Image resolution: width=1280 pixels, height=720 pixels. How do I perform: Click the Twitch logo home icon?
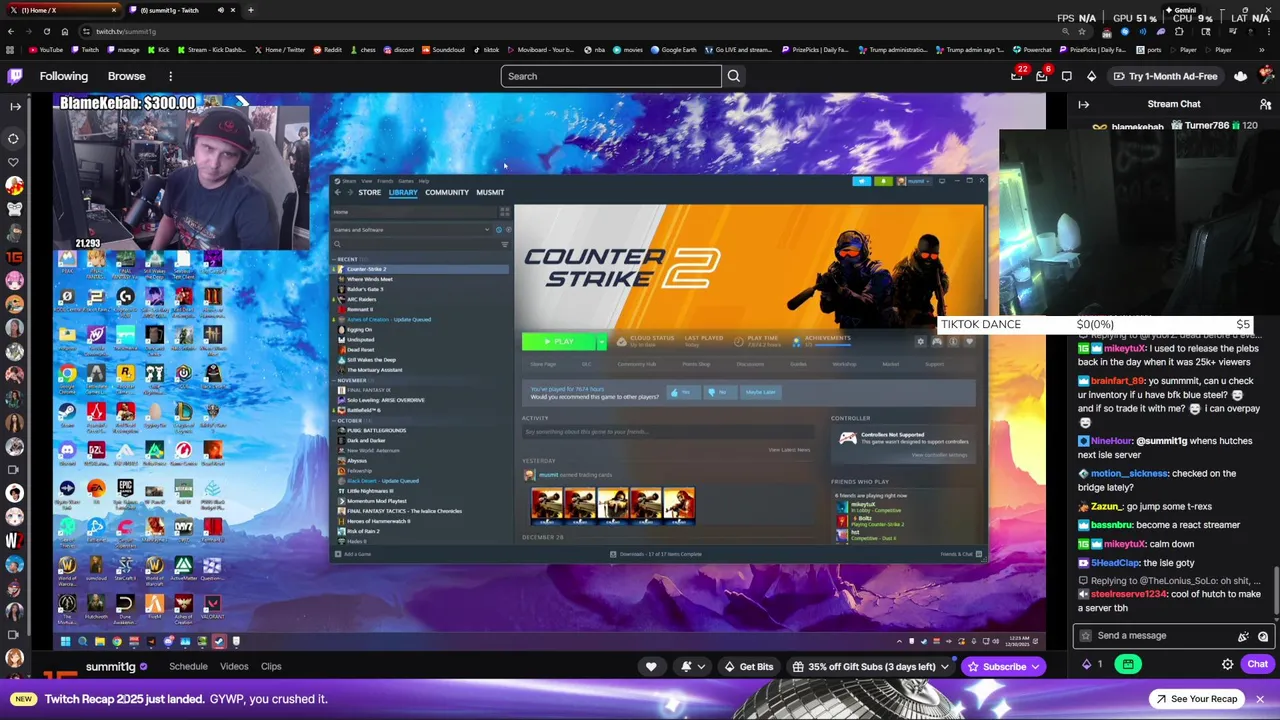point(15,76)
